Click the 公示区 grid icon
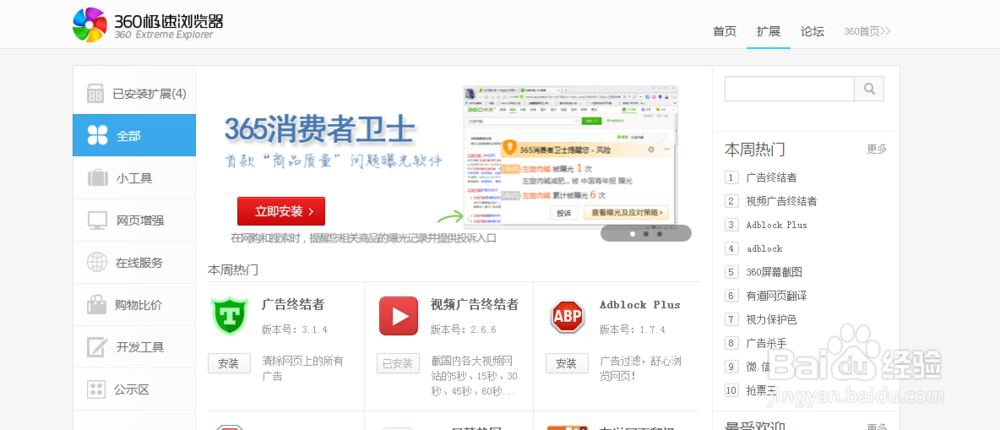1000x430 pixels. (x=96, y=389)
